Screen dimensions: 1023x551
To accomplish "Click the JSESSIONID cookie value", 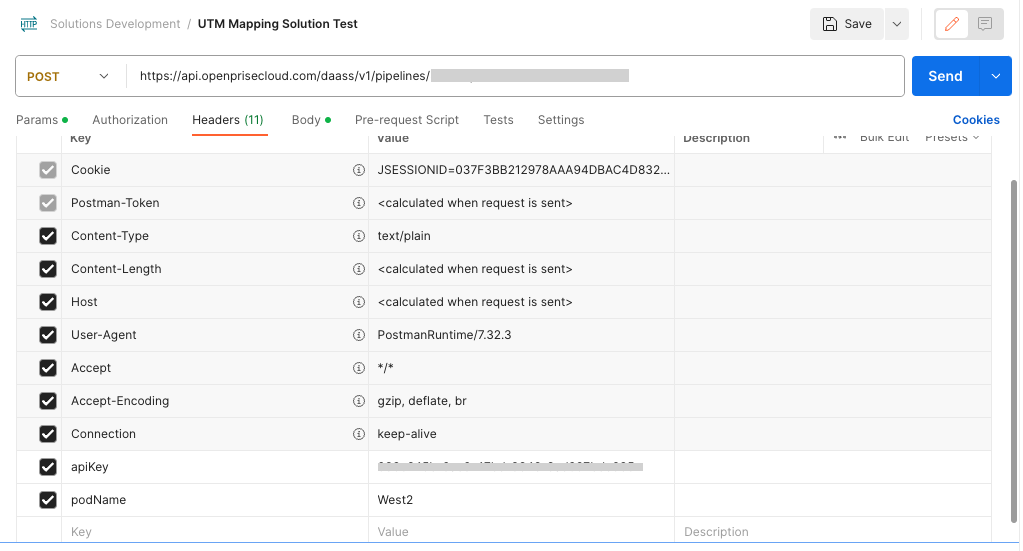I will coord(523,170).
